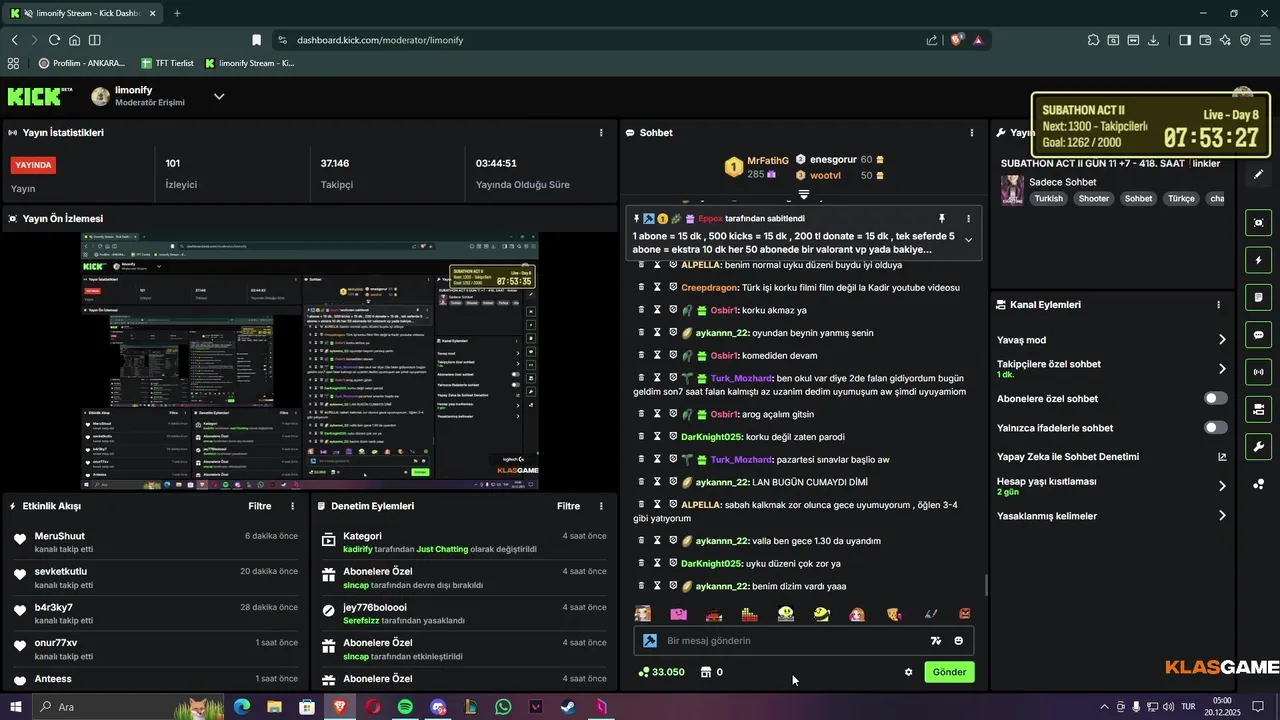Open Yapay Zeka ile Sohbet Denetimi external link
The height and width of the screenshot is (720, 1280).
pyautogui.click(x=1222, y=457)
